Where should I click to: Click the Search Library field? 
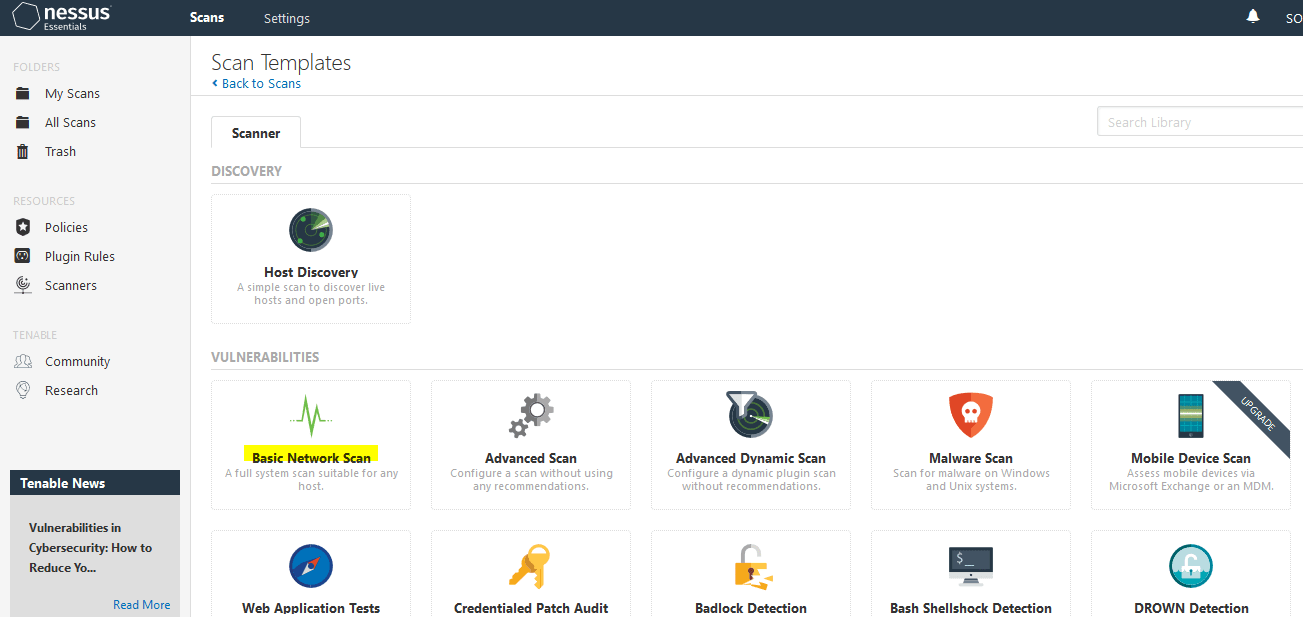(x=1200, y=122)
